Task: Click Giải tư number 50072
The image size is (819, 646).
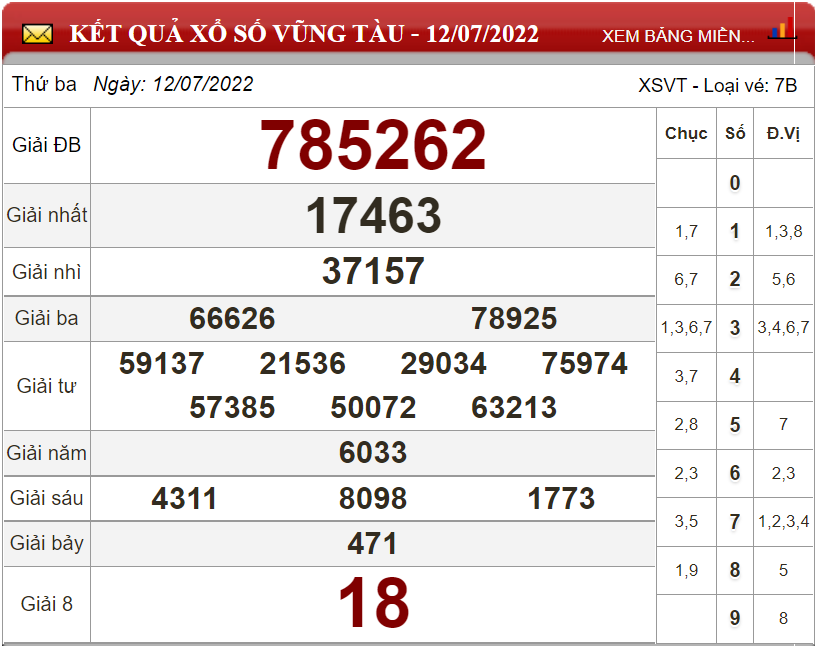Action: point(373,407)
